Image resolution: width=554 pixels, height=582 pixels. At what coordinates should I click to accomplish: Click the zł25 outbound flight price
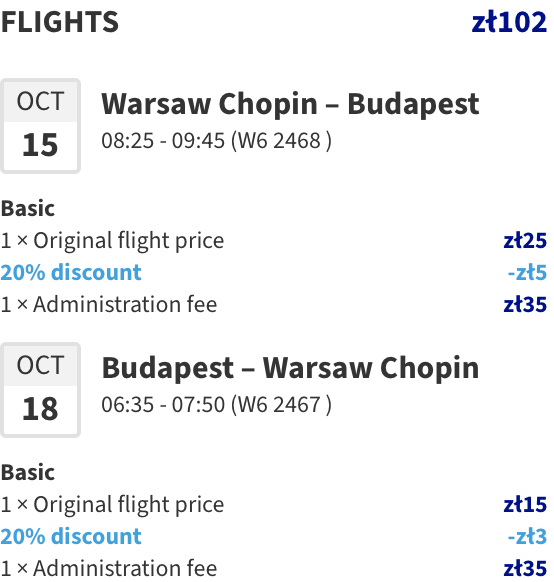525,241
